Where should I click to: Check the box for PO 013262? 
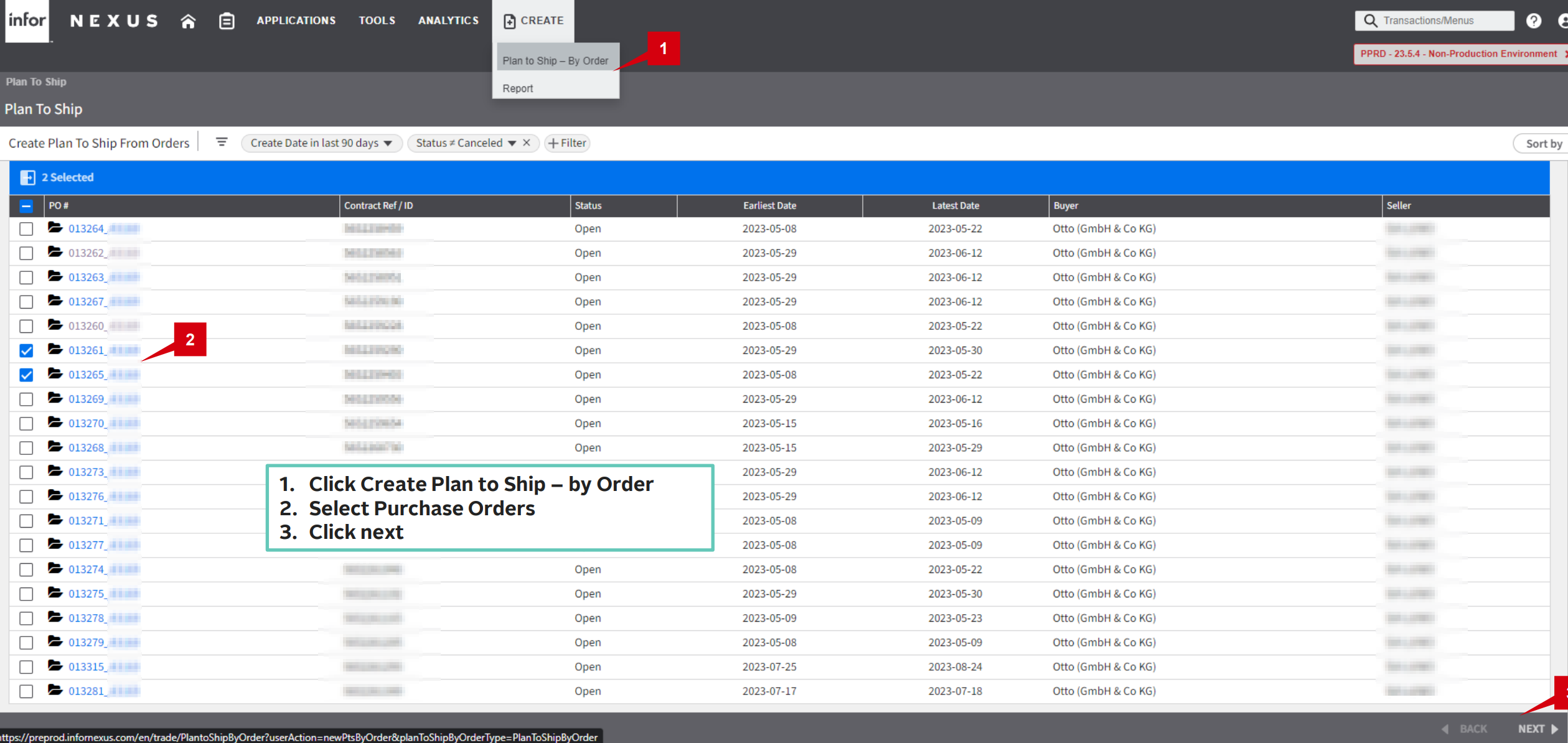pyautogui.click(x=26, y=253)
